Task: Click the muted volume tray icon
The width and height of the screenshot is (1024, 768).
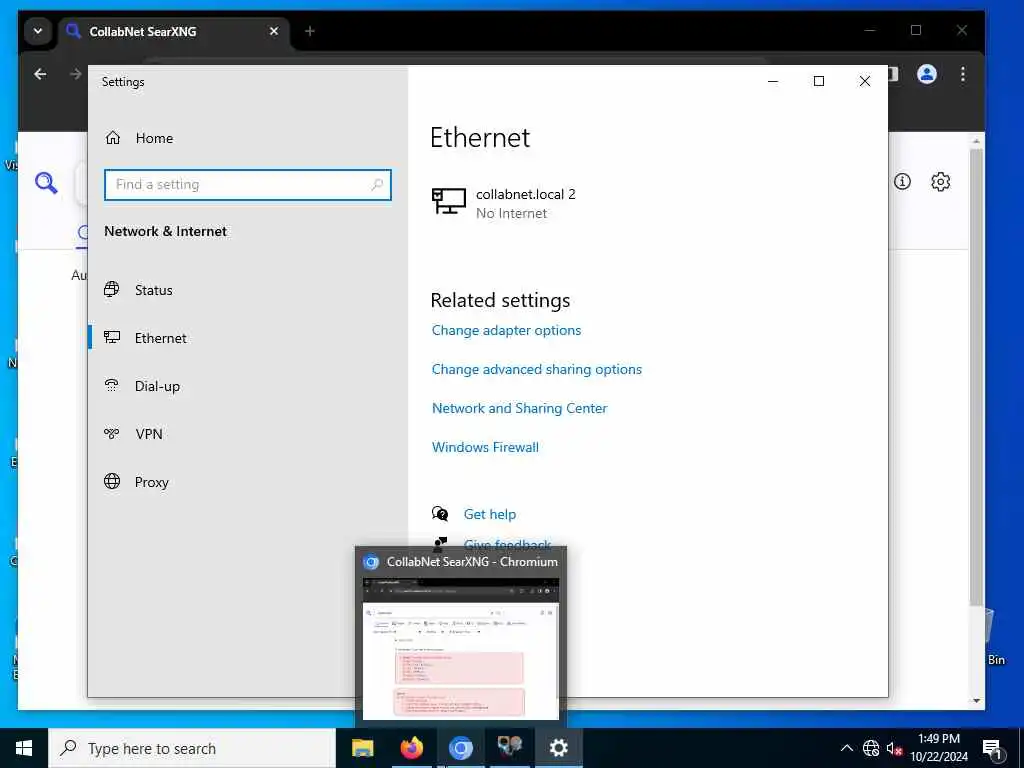Action: (894, 748)
